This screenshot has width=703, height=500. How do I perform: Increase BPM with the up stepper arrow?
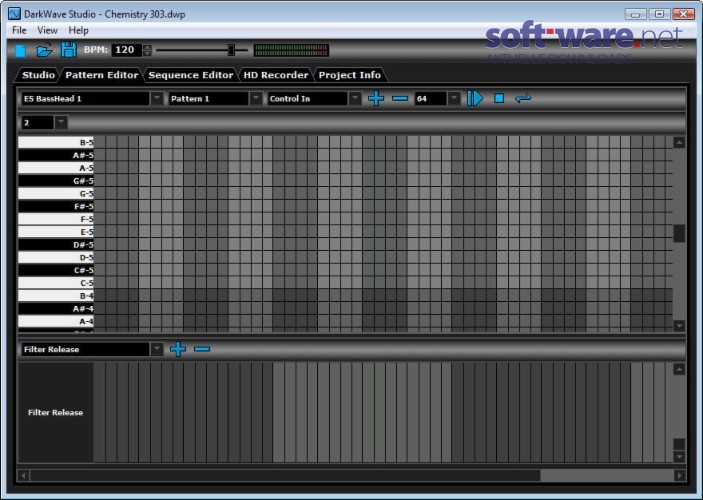click(x=147, y=47)
